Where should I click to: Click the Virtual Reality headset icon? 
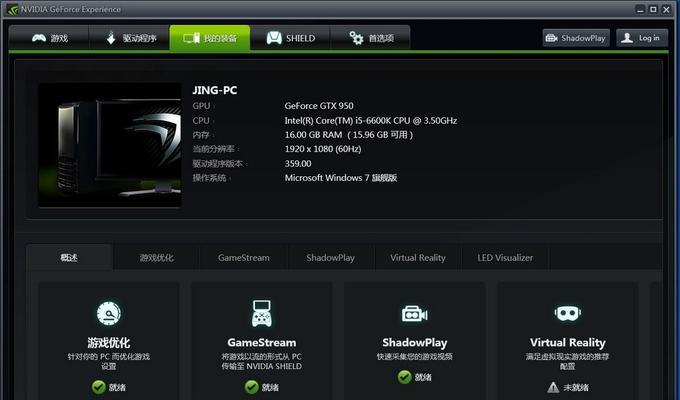tap(568, 313)
